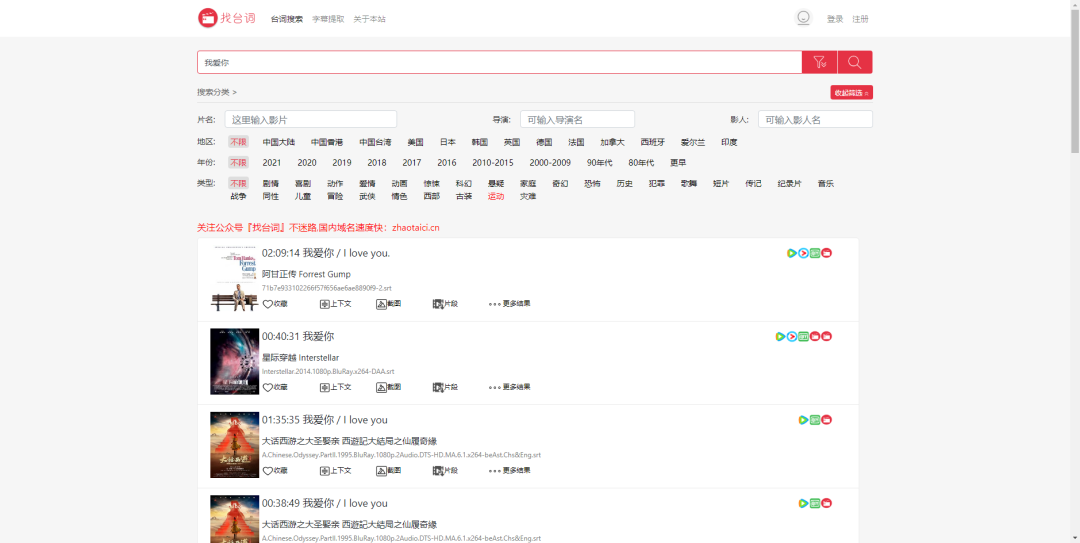The height and width of the screenshot is (543, 1080).
Task: Click red clapperboard icon on 00:38:49 row
Action: (x=827, y=503)
